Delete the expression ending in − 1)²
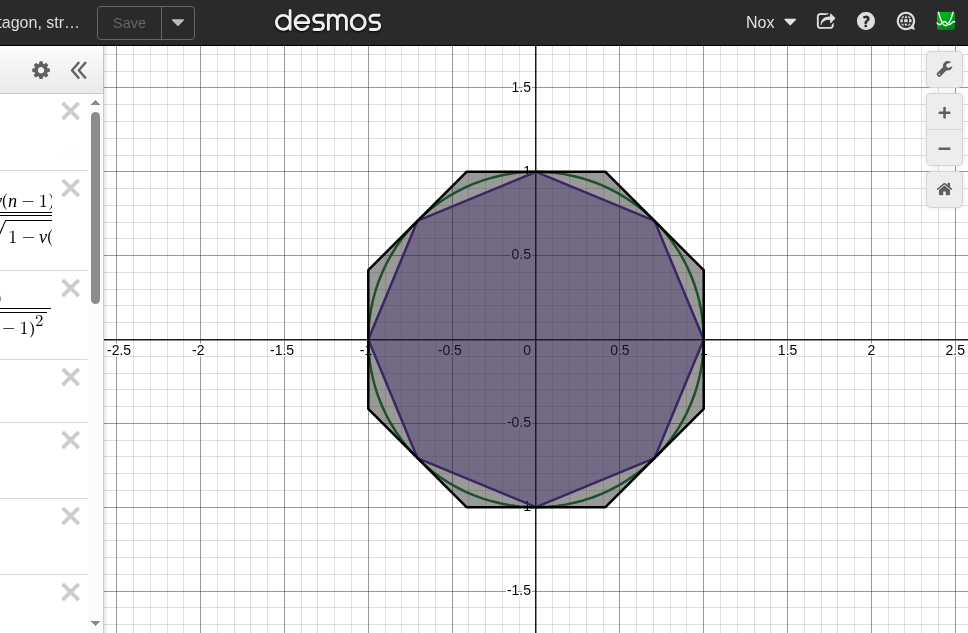 click(x=71, y=288)
